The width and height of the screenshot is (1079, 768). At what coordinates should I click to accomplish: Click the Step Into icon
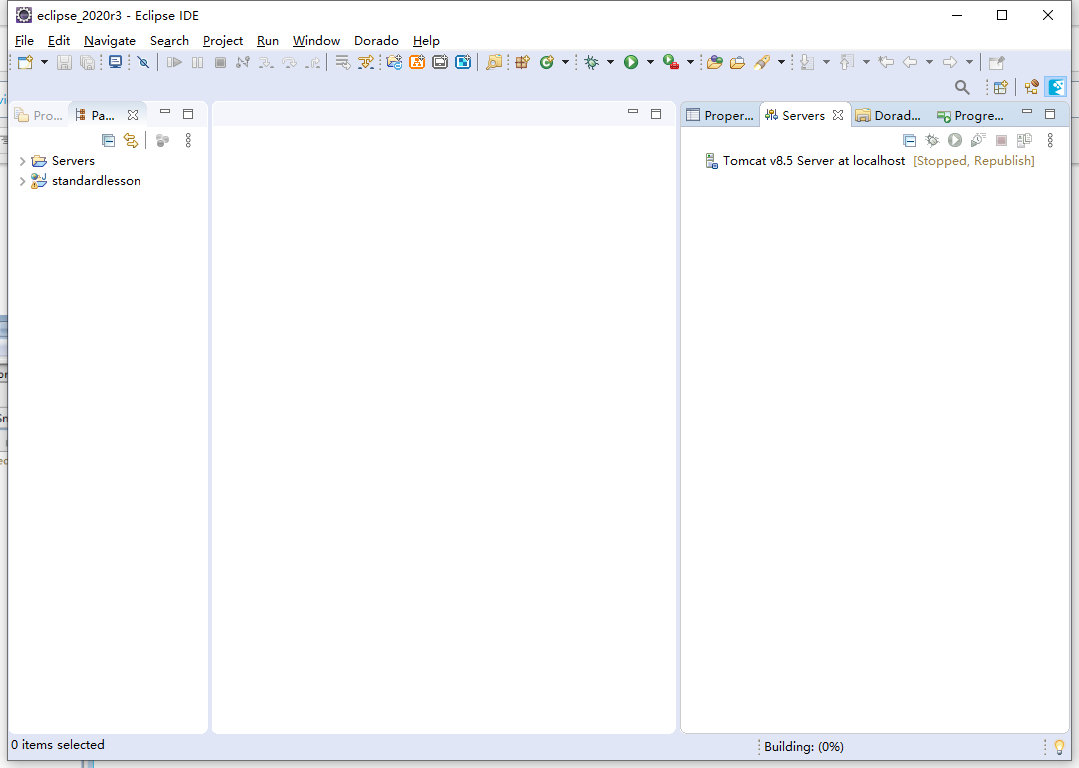[266, 63]
